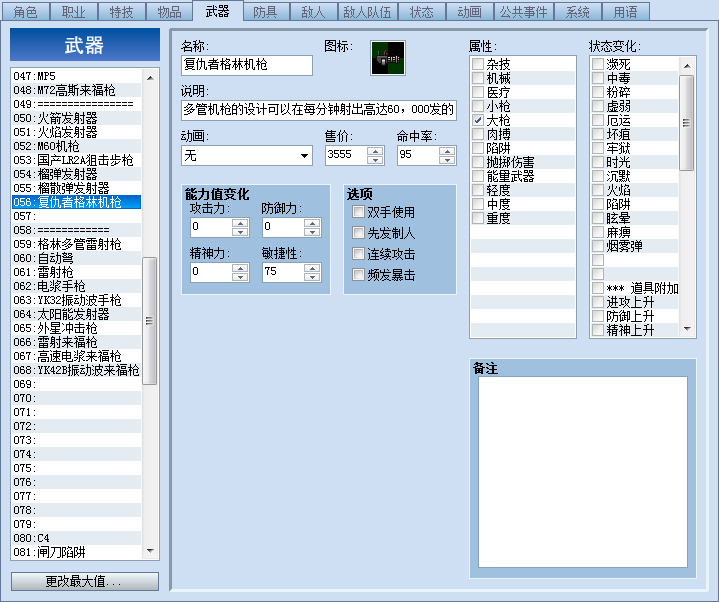Click 状态变化 list scroll down arrow
The width and height of the screenshot is (719, 602).
point(687,328)
